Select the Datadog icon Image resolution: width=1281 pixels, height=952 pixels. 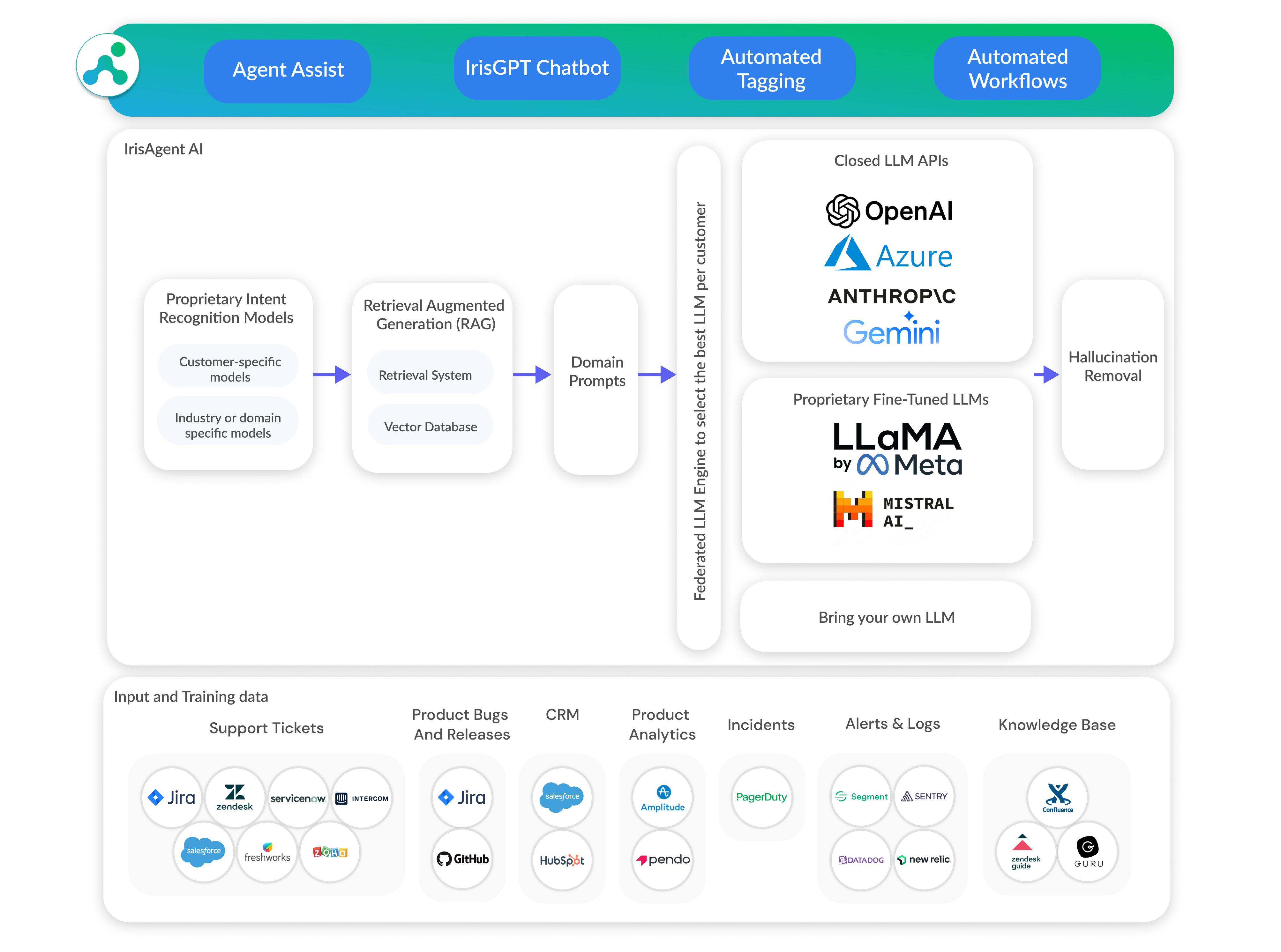tap(861, 860)
